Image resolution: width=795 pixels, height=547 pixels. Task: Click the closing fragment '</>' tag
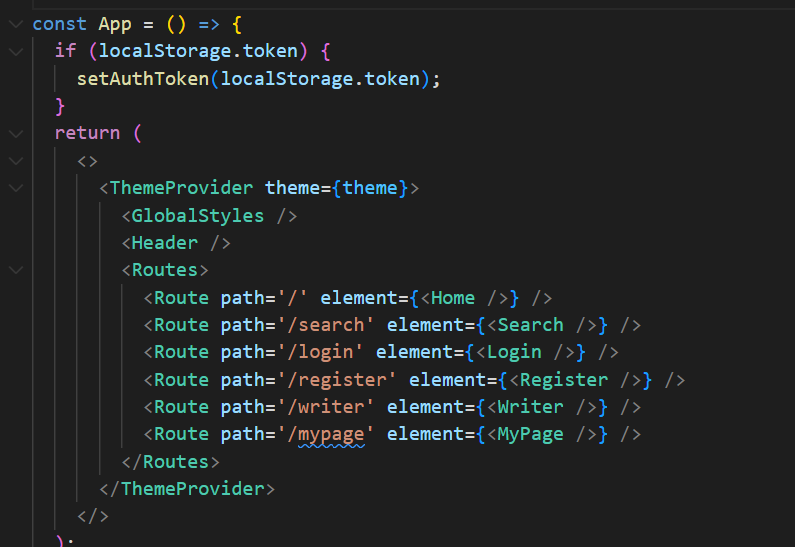93,517
